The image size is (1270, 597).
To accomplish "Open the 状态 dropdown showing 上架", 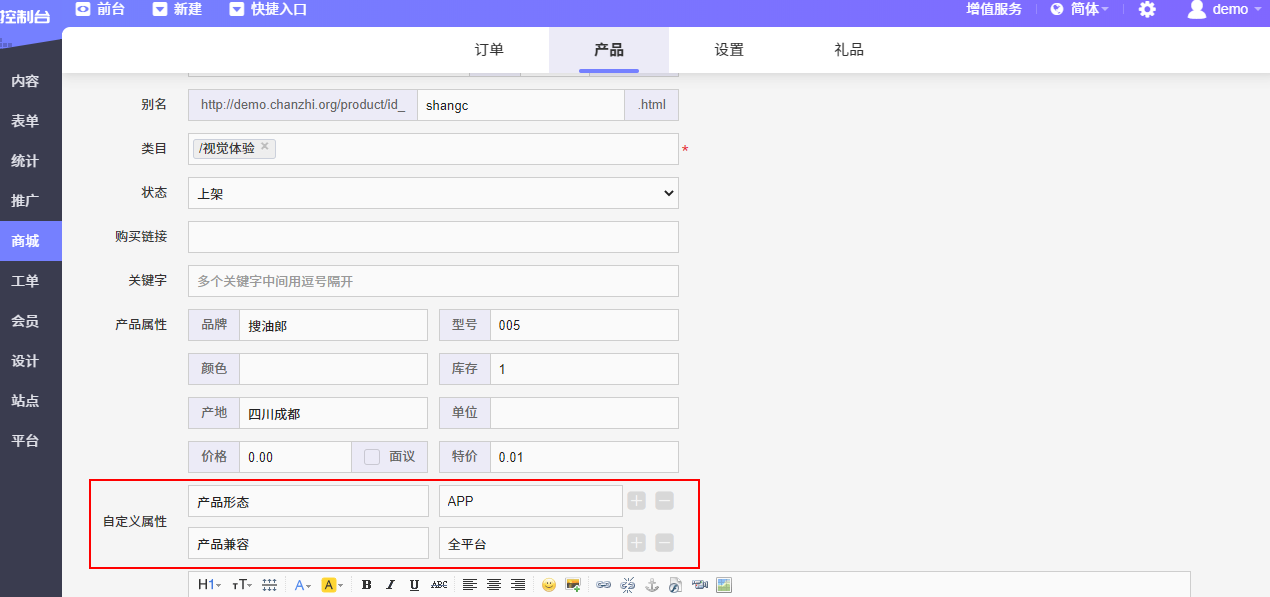I will point(433,193).
